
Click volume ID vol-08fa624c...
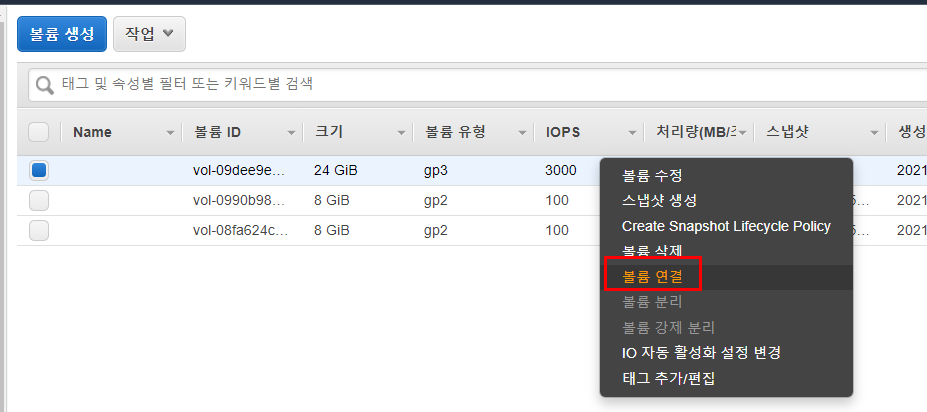pos(240,230)
